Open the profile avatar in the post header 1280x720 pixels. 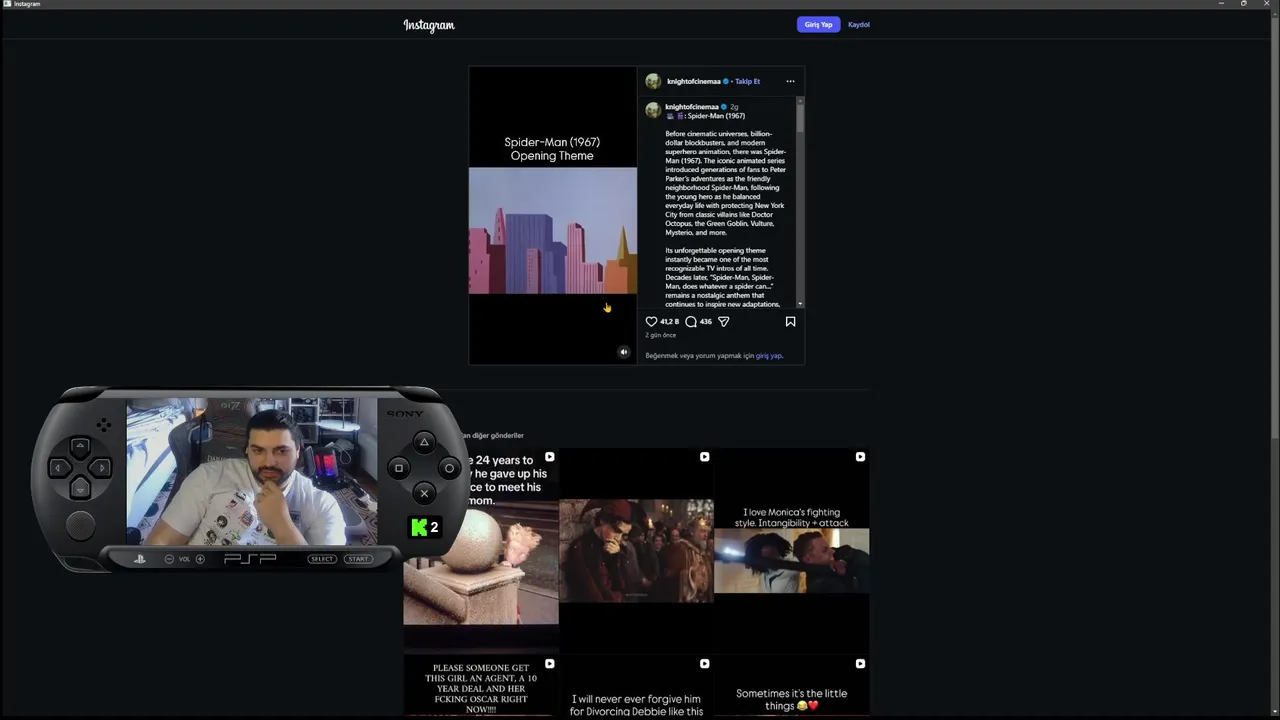pyautogui.click(x=653, y=81)
